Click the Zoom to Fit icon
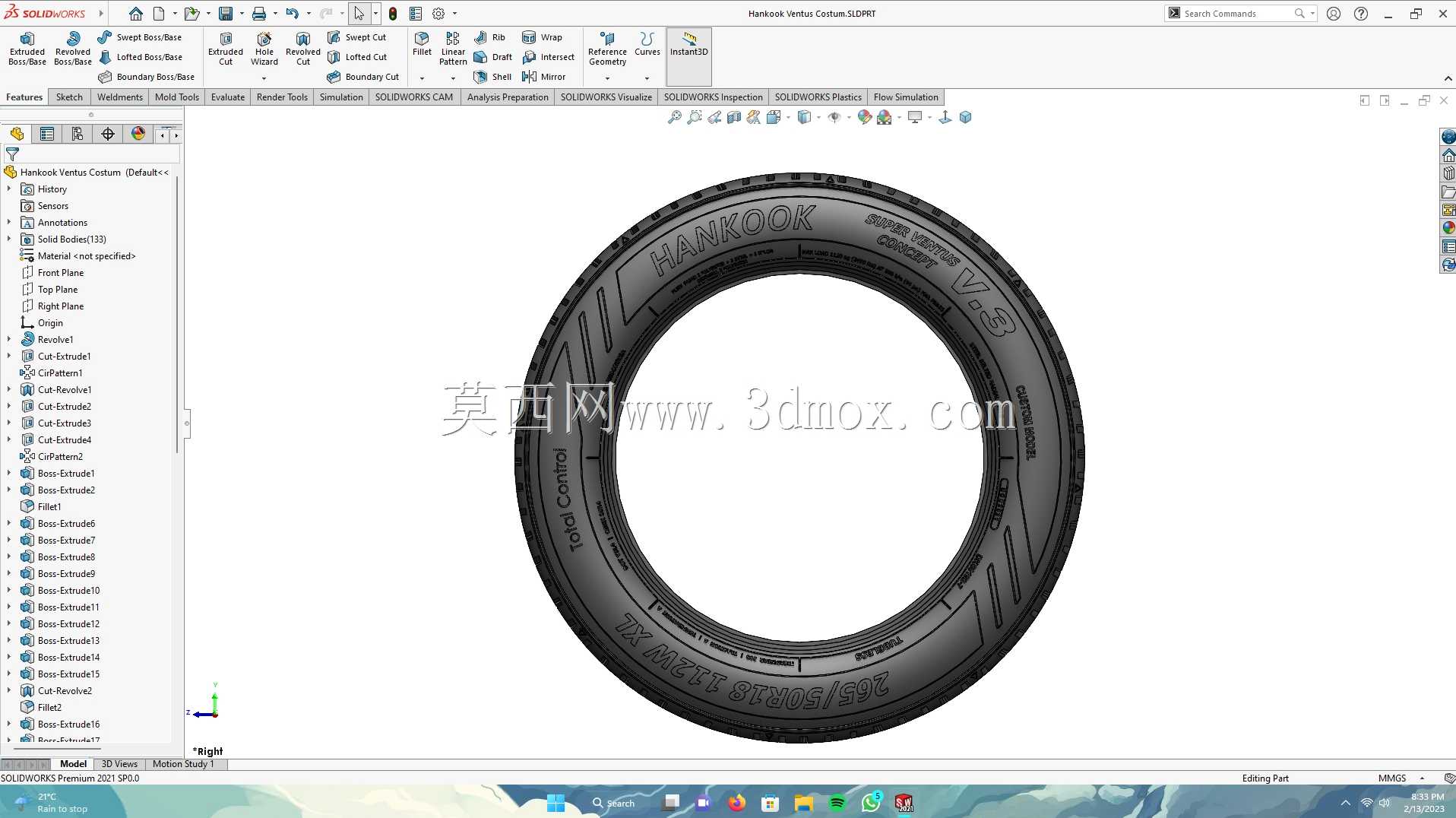This screenshot has width=1456, height=818. (674, 117)
